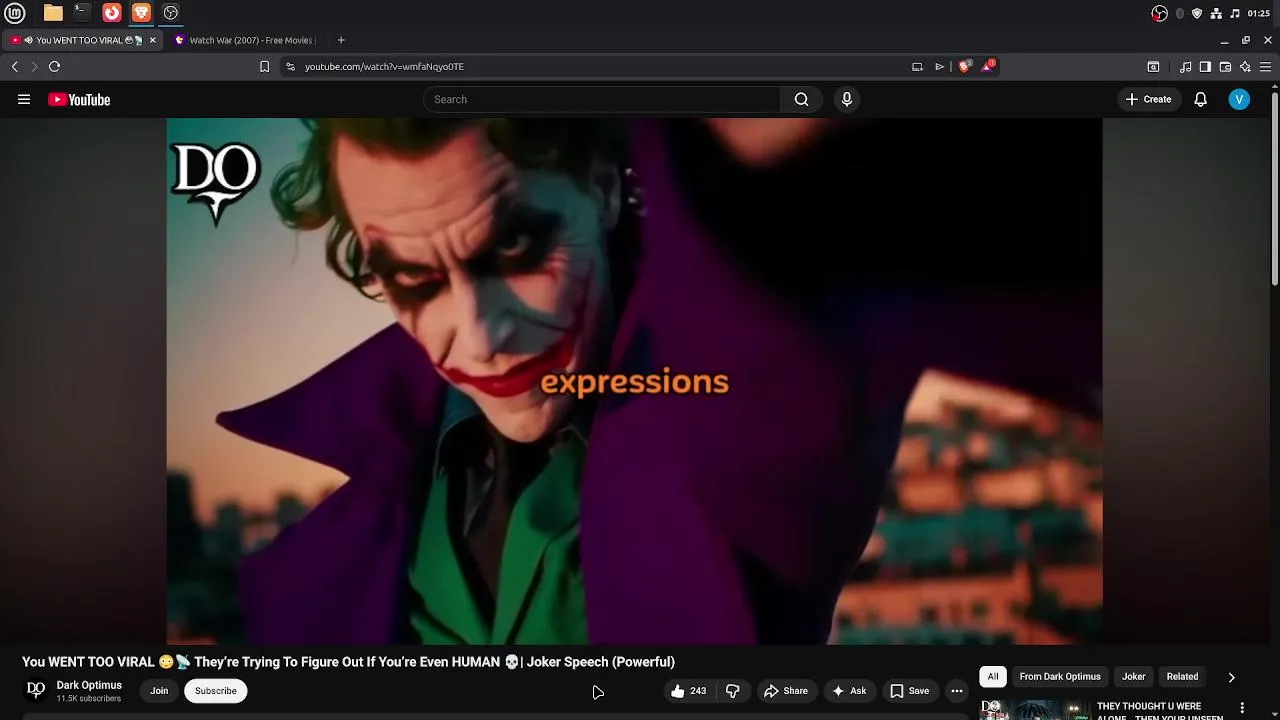Save video to playlist

(x=910, y=691)
